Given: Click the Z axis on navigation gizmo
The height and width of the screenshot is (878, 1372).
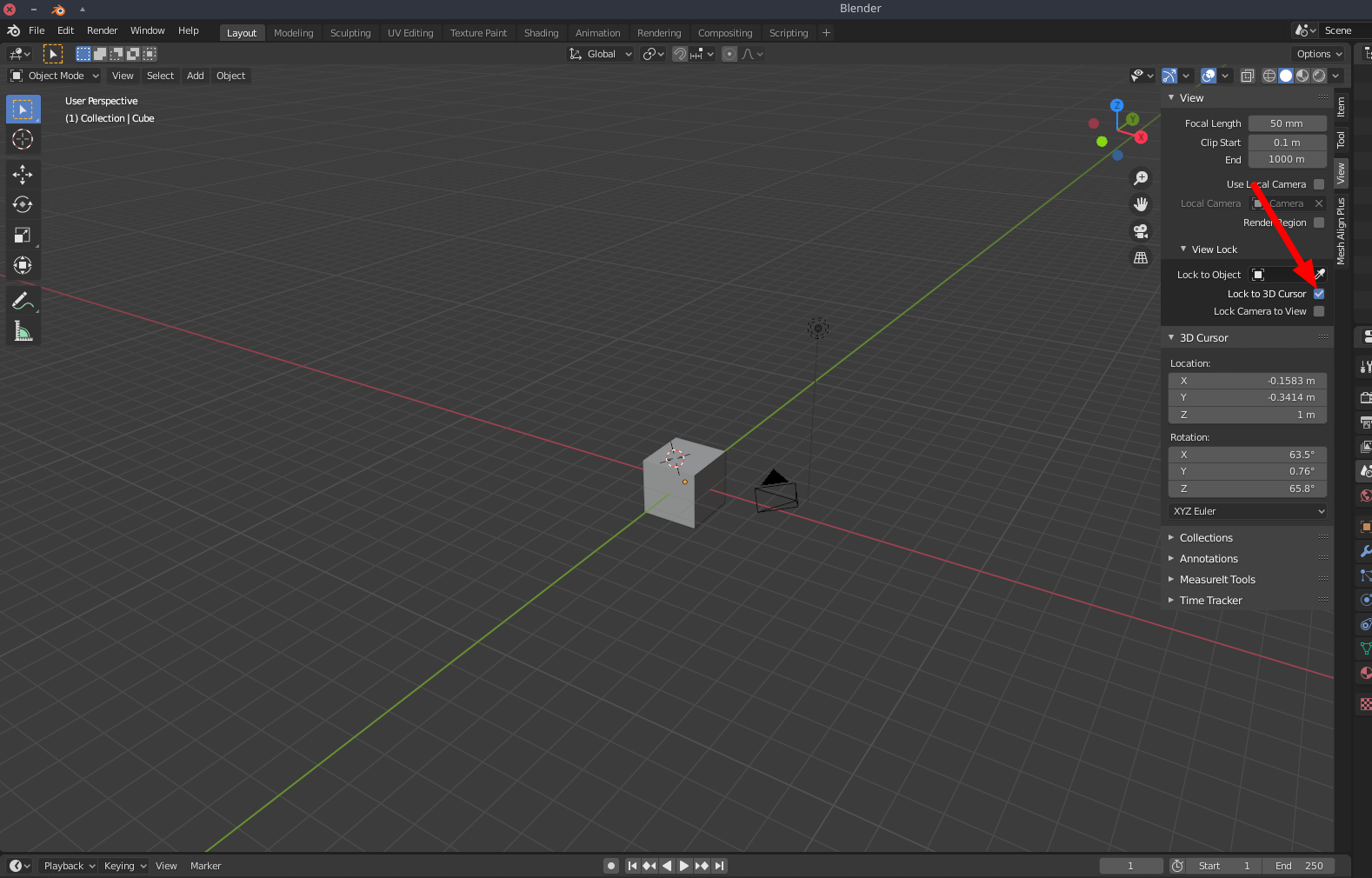Looking at the screenshot, I should pos(1117,105).
